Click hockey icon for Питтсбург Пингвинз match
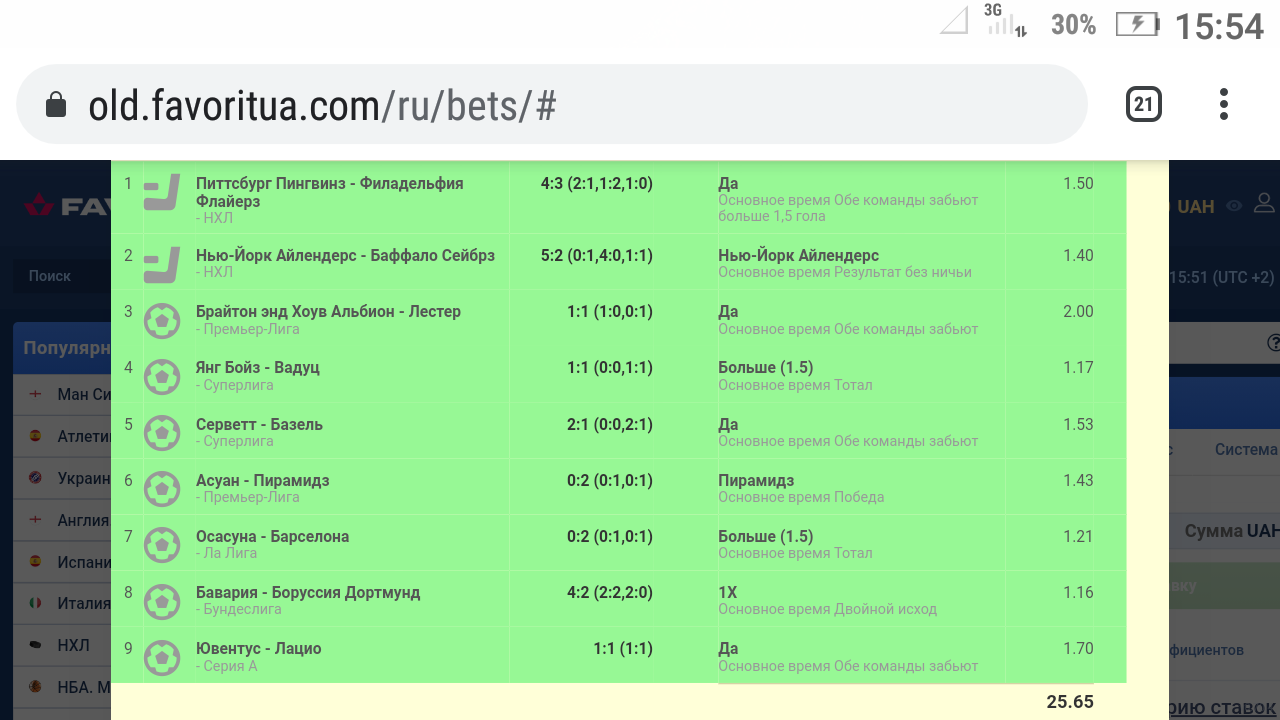1280x720 pixels. (x=162, y=192)
